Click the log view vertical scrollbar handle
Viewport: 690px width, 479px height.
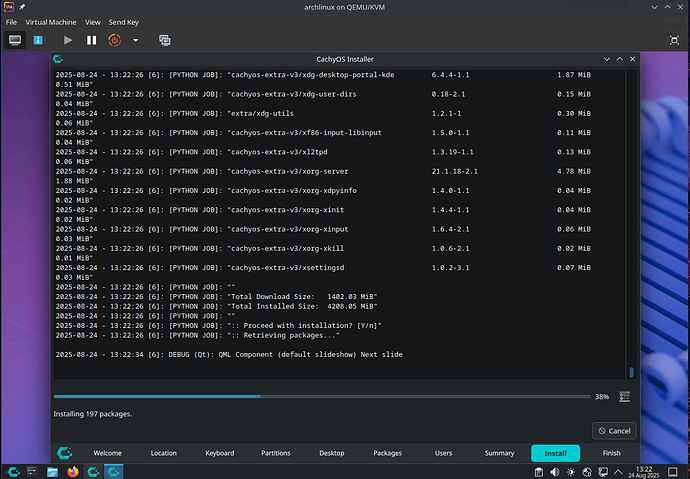(x=631, y=372)
